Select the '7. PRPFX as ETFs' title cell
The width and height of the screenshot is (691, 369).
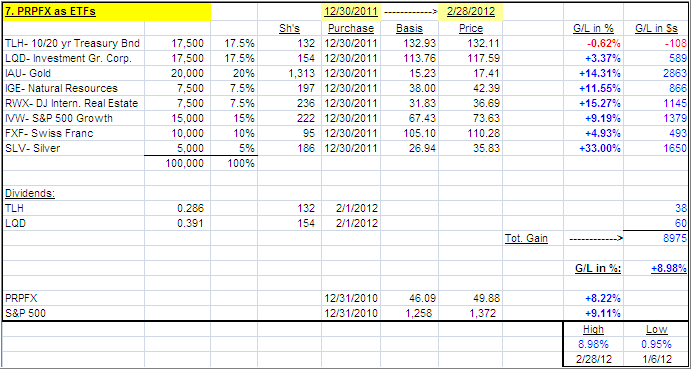coord(107,12)
